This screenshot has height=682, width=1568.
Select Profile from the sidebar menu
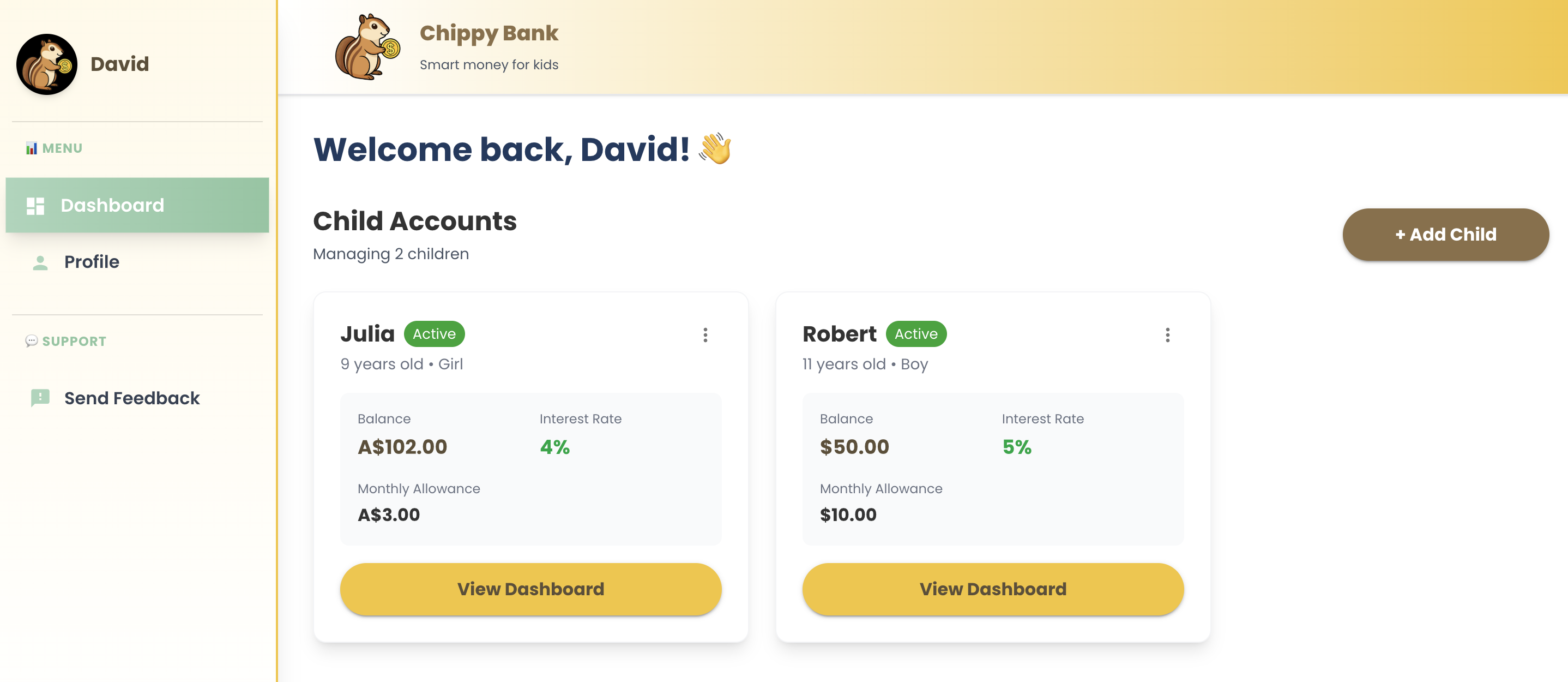(92, 262)
